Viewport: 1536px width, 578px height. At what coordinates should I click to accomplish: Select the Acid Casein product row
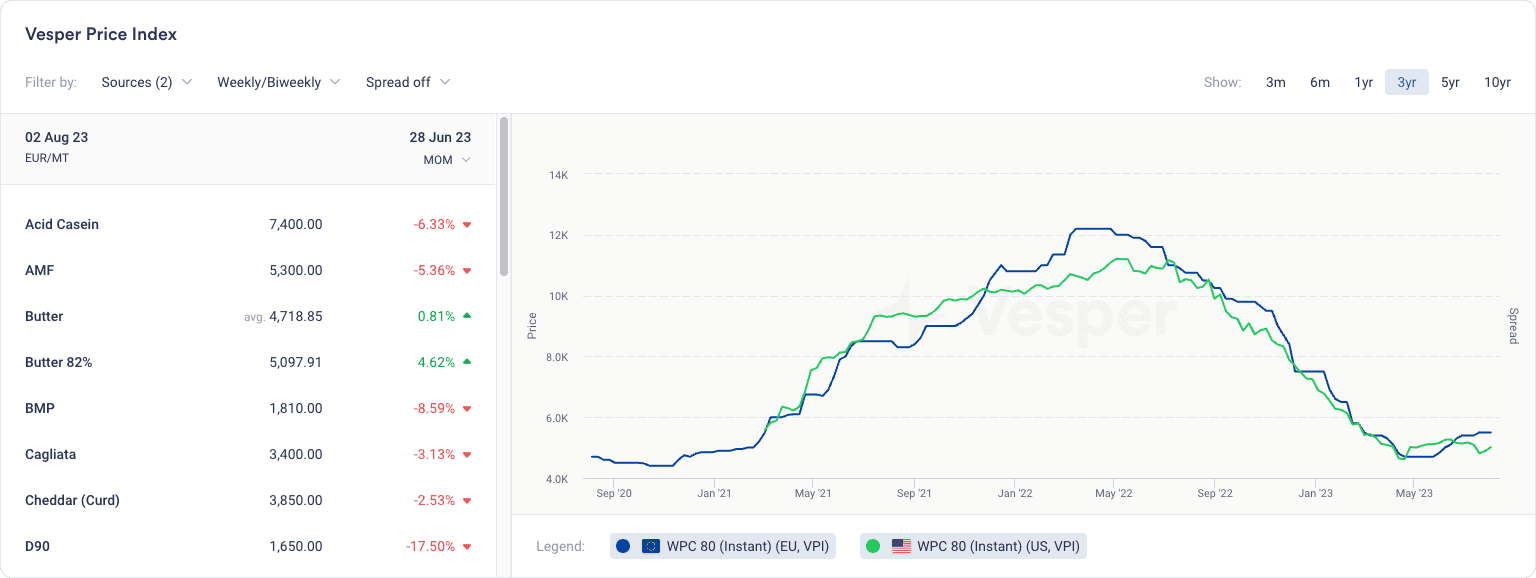[x=248, y=224]
